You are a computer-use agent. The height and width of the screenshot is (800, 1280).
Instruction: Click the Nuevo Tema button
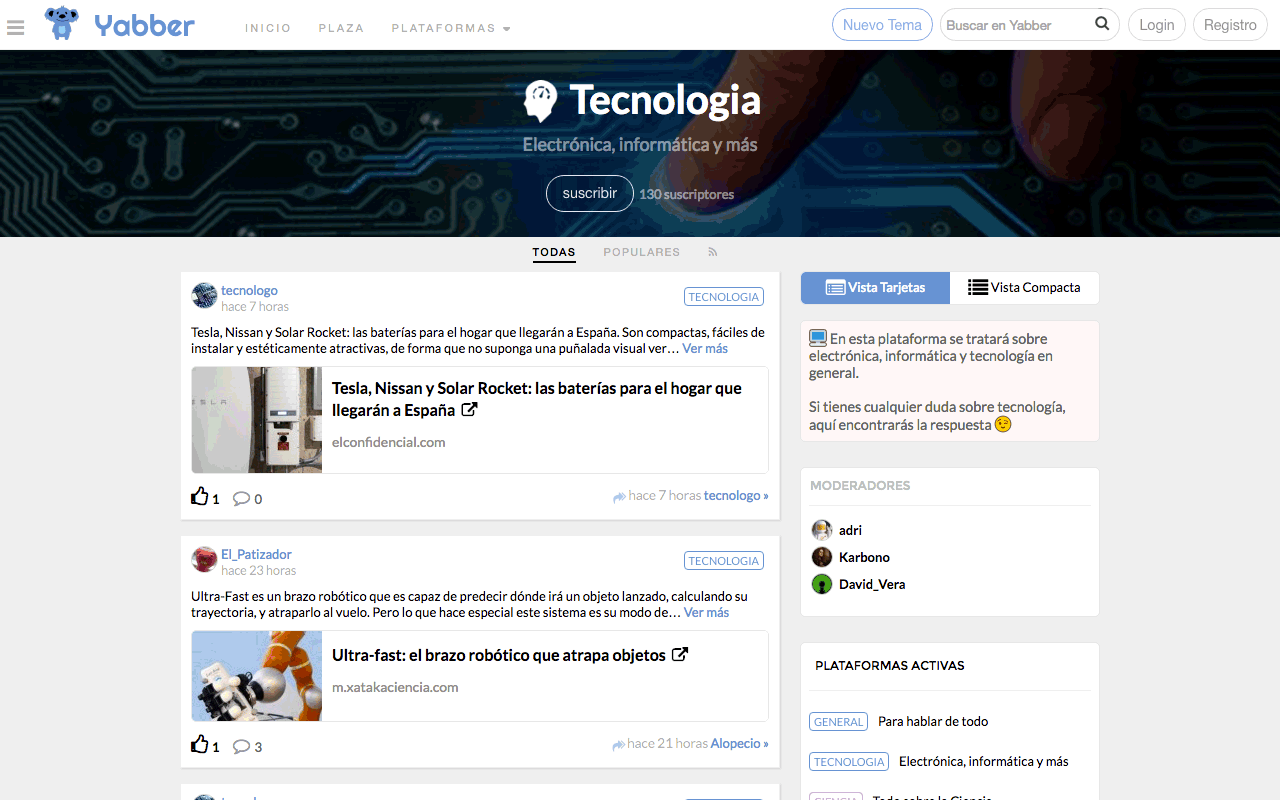(x=882, y=25)
